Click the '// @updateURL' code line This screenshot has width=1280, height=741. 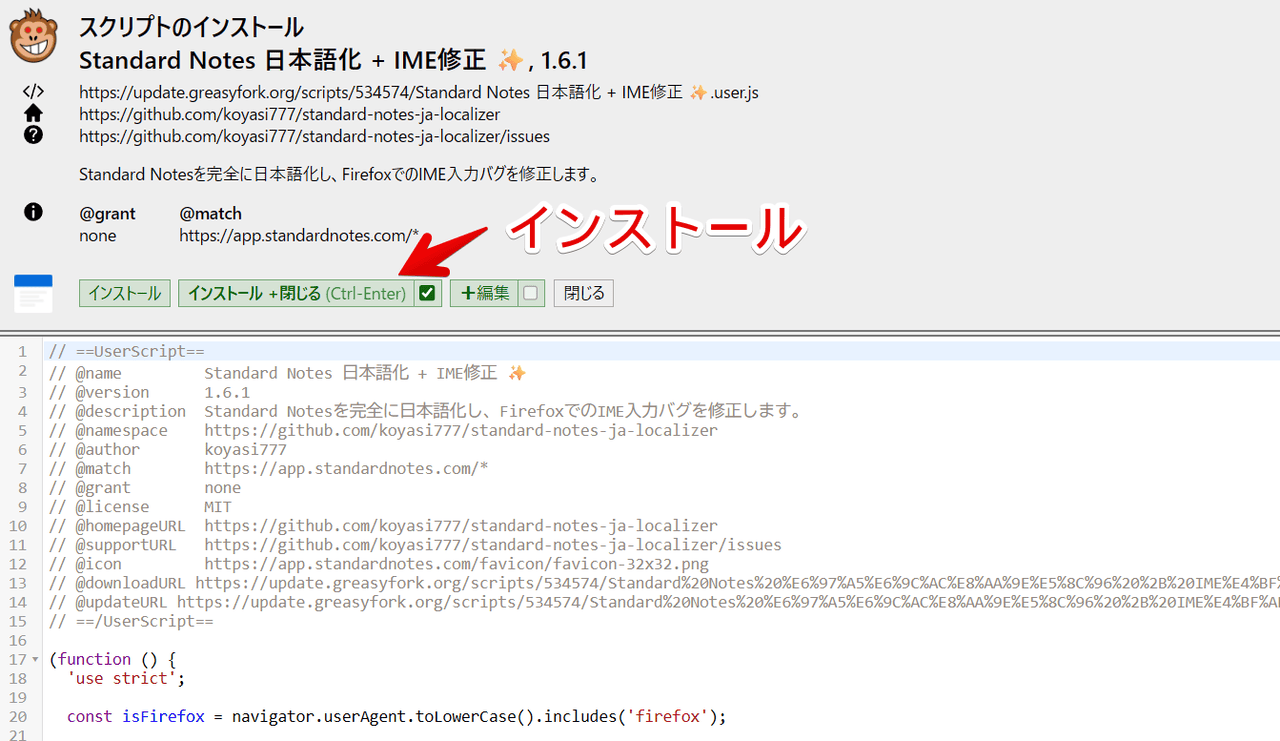tap(664, 601)
